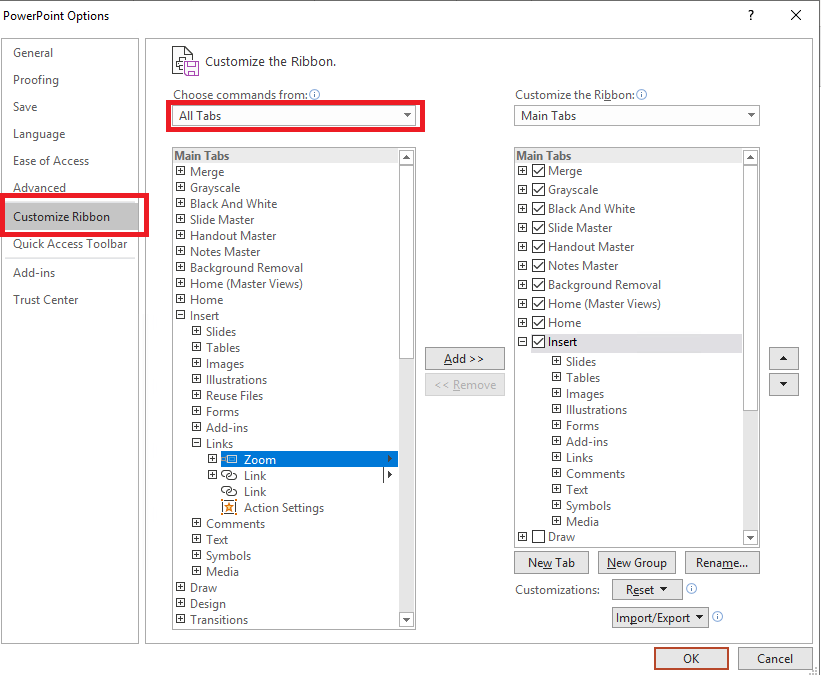Click the New Tab button
The image size is (821, 675).
coord(551,563)
